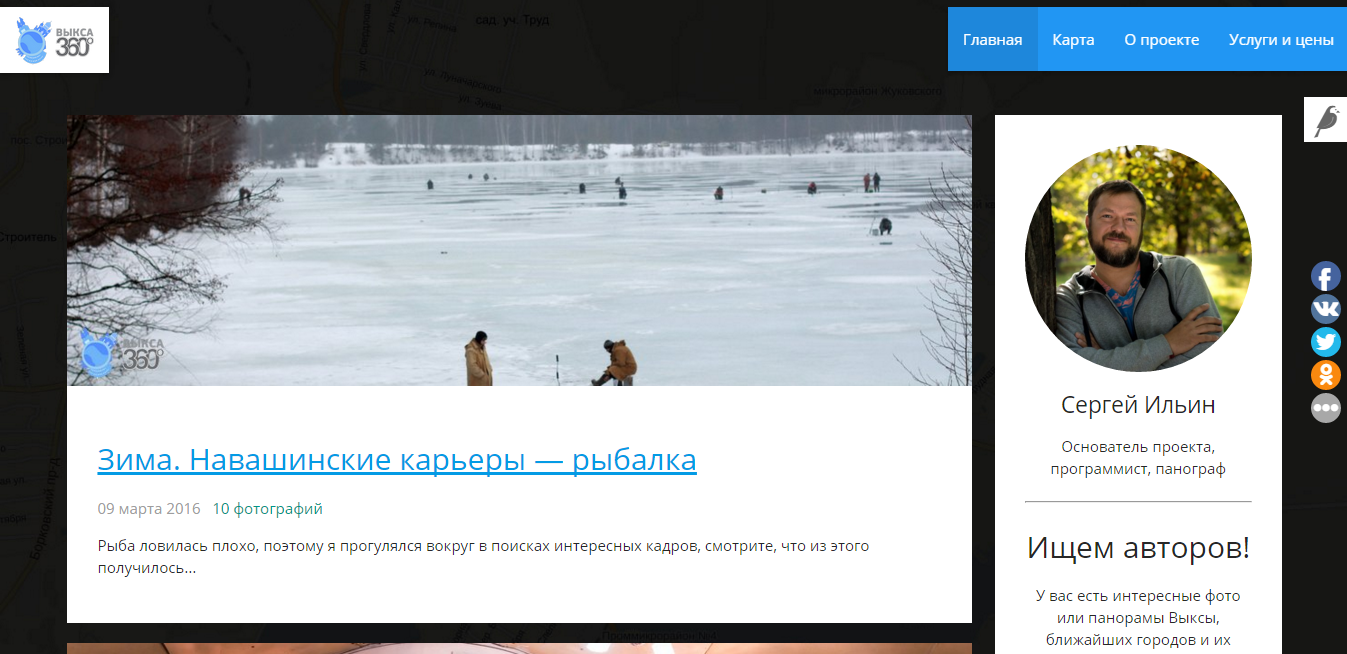Viewport: 1347px width, 654px height.
Task: Open the article Зима. Навашинские карьеры — рыбалка
Action: click(x=397, y=459)
